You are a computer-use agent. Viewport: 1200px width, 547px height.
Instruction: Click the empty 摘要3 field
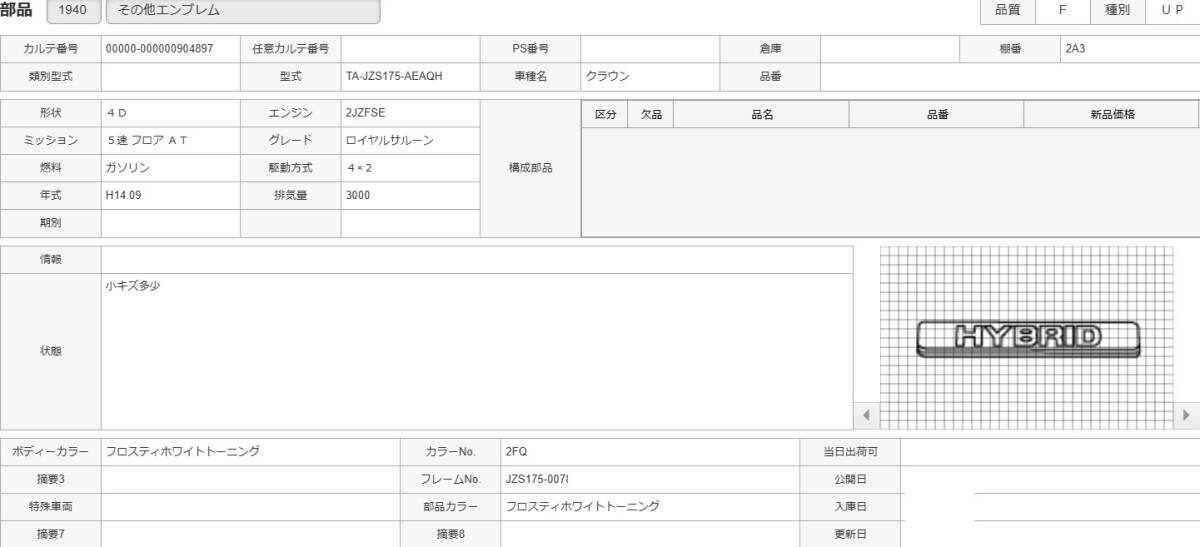(250, 479)
